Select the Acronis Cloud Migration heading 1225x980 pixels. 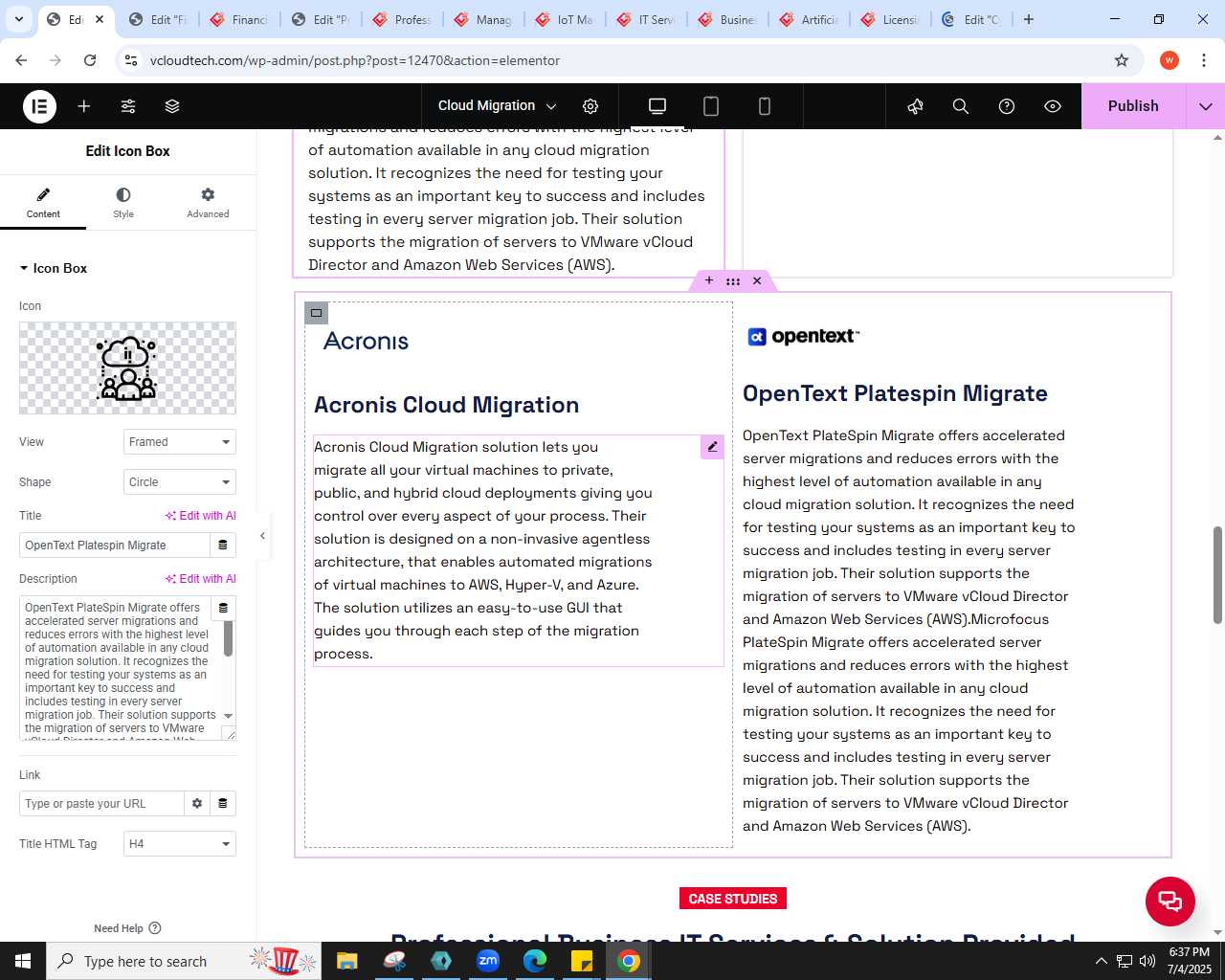[447, 405]
